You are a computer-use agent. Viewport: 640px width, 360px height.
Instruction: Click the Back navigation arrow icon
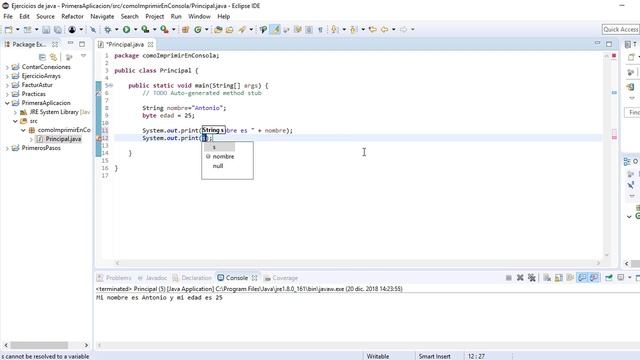[384, 29]
